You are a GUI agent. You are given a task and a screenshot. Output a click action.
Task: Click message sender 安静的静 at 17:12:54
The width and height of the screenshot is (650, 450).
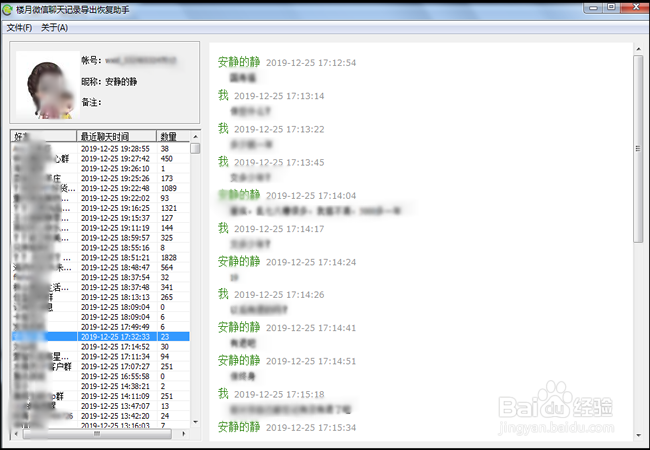coord(239,62)
